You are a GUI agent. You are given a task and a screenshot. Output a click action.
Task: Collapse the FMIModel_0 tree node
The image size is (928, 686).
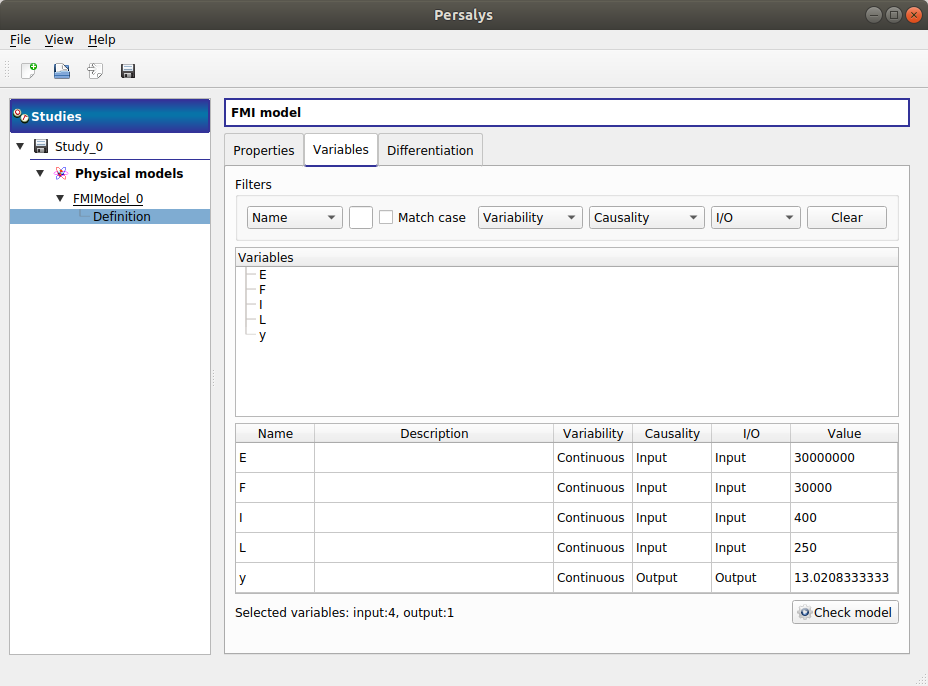(x=60, y=198)
